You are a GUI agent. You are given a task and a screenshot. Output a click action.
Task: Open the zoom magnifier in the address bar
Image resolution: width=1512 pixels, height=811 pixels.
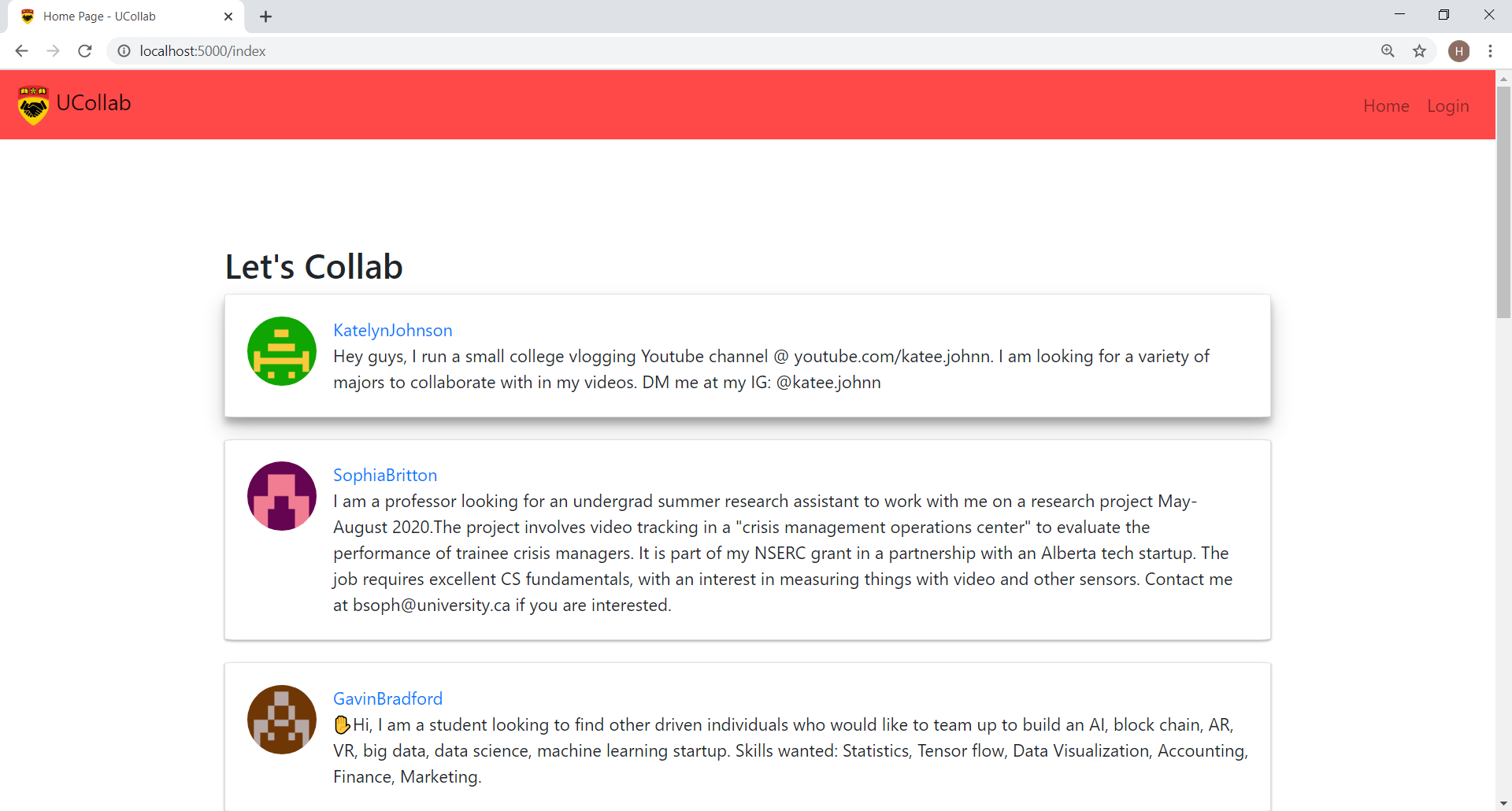coord(1388,50)
